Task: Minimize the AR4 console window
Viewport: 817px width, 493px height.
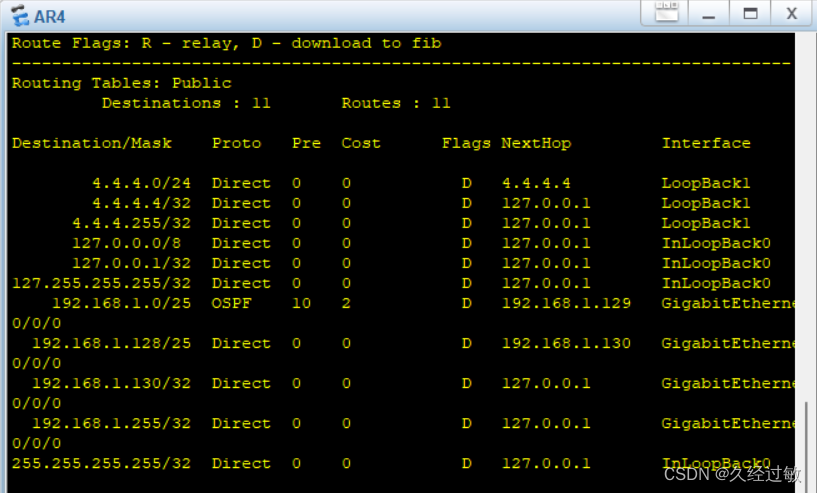Action: [x=709, y=13]
